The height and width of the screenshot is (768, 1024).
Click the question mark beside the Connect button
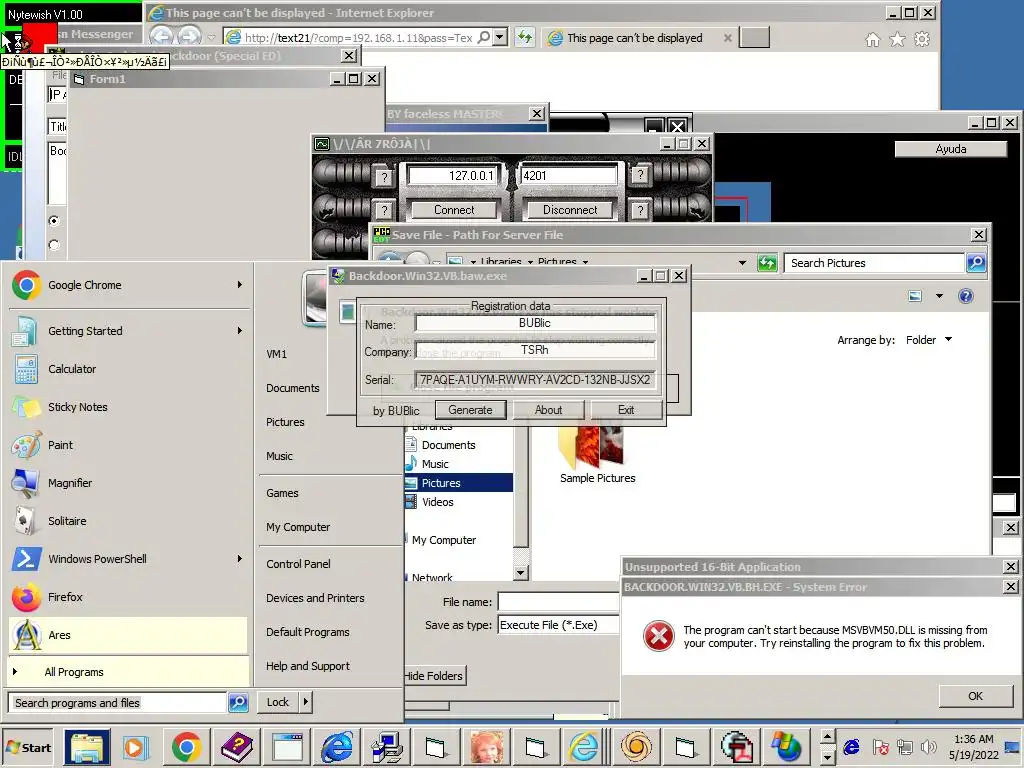[385, 210]
